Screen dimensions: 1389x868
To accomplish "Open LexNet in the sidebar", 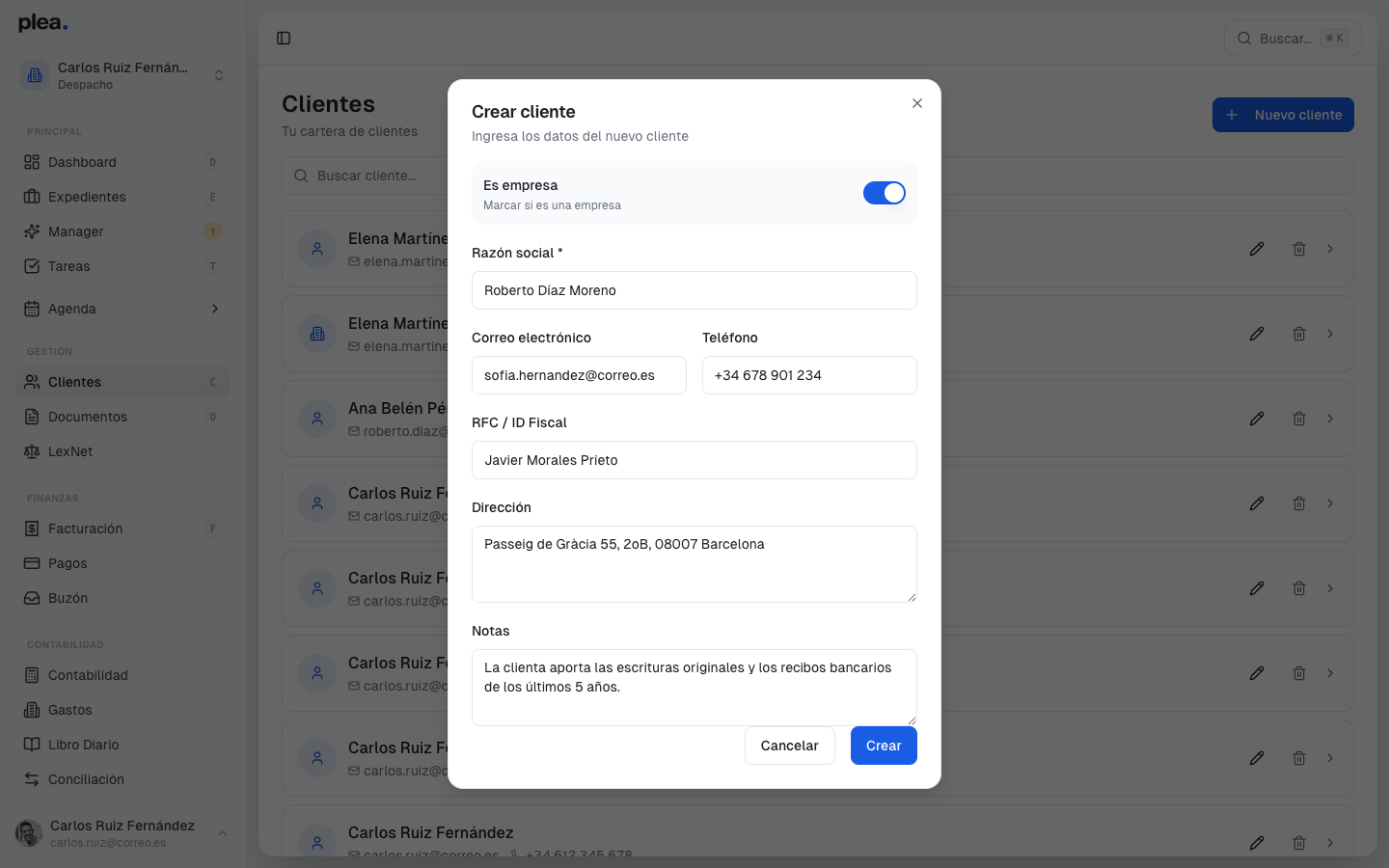I will 123,451.
